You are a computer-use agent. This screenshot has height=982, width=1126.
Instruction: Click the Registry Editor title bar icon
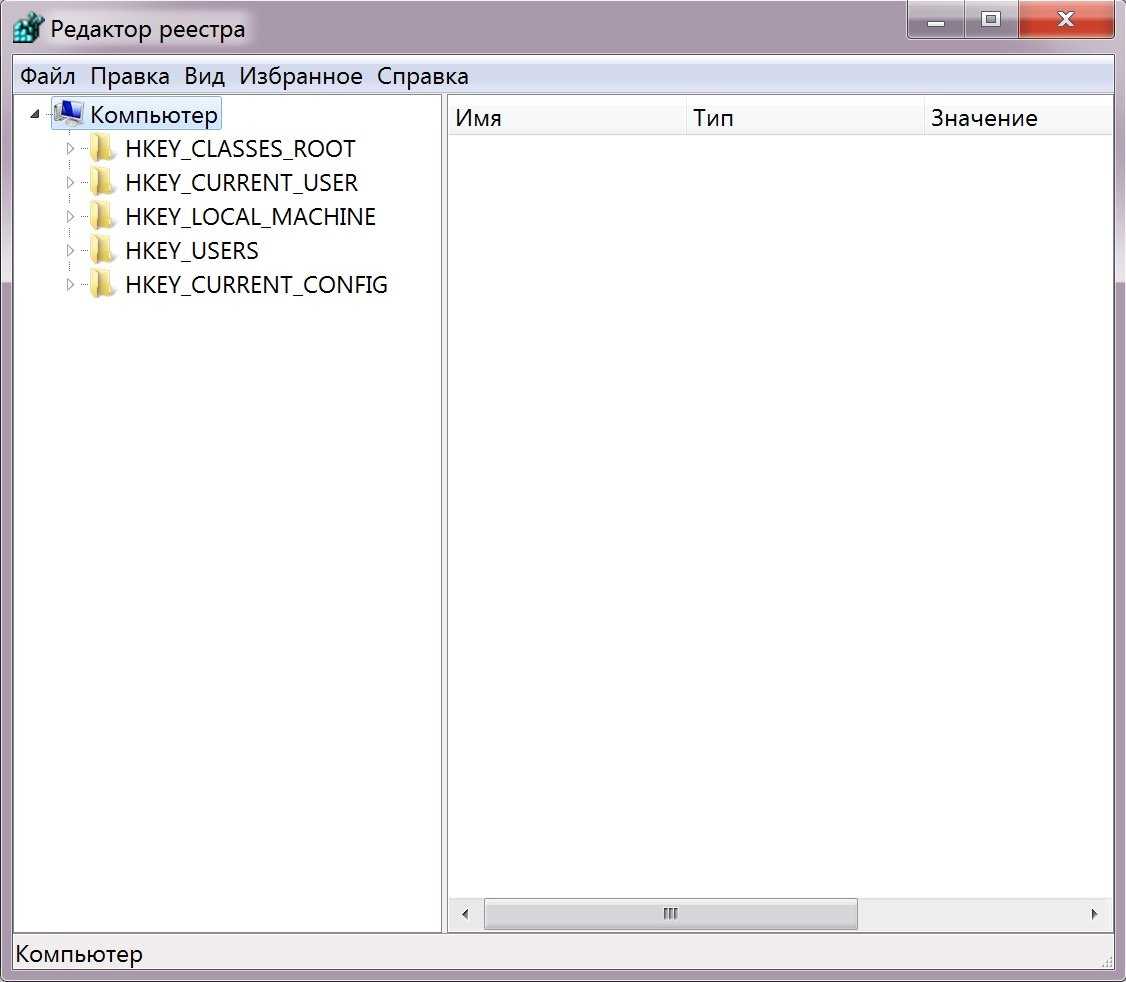tap(28, 28)
